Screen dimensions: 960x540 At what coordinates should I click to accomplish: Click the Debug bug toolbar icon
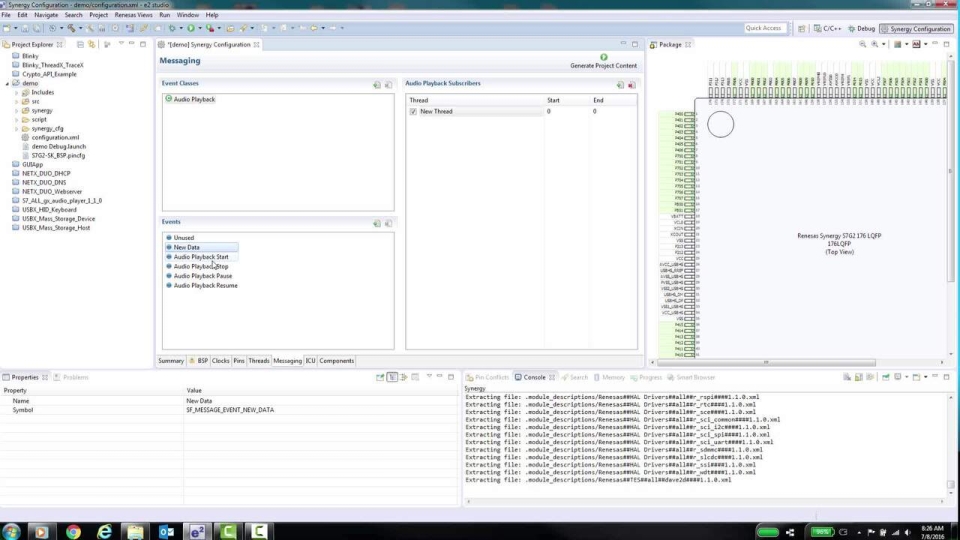tap(173, 28)
